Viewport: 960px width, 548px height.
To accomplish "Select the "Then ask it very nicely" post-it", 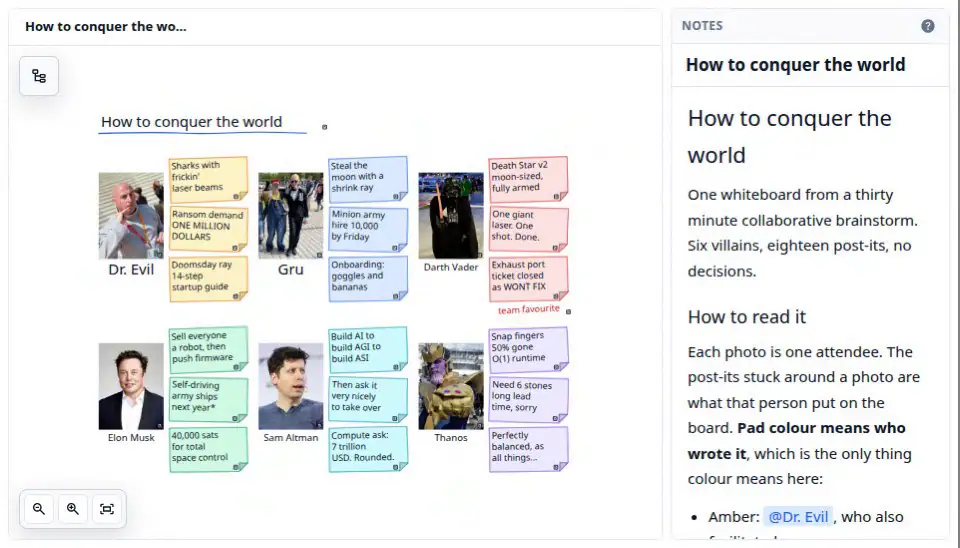I will coord(368,399).
